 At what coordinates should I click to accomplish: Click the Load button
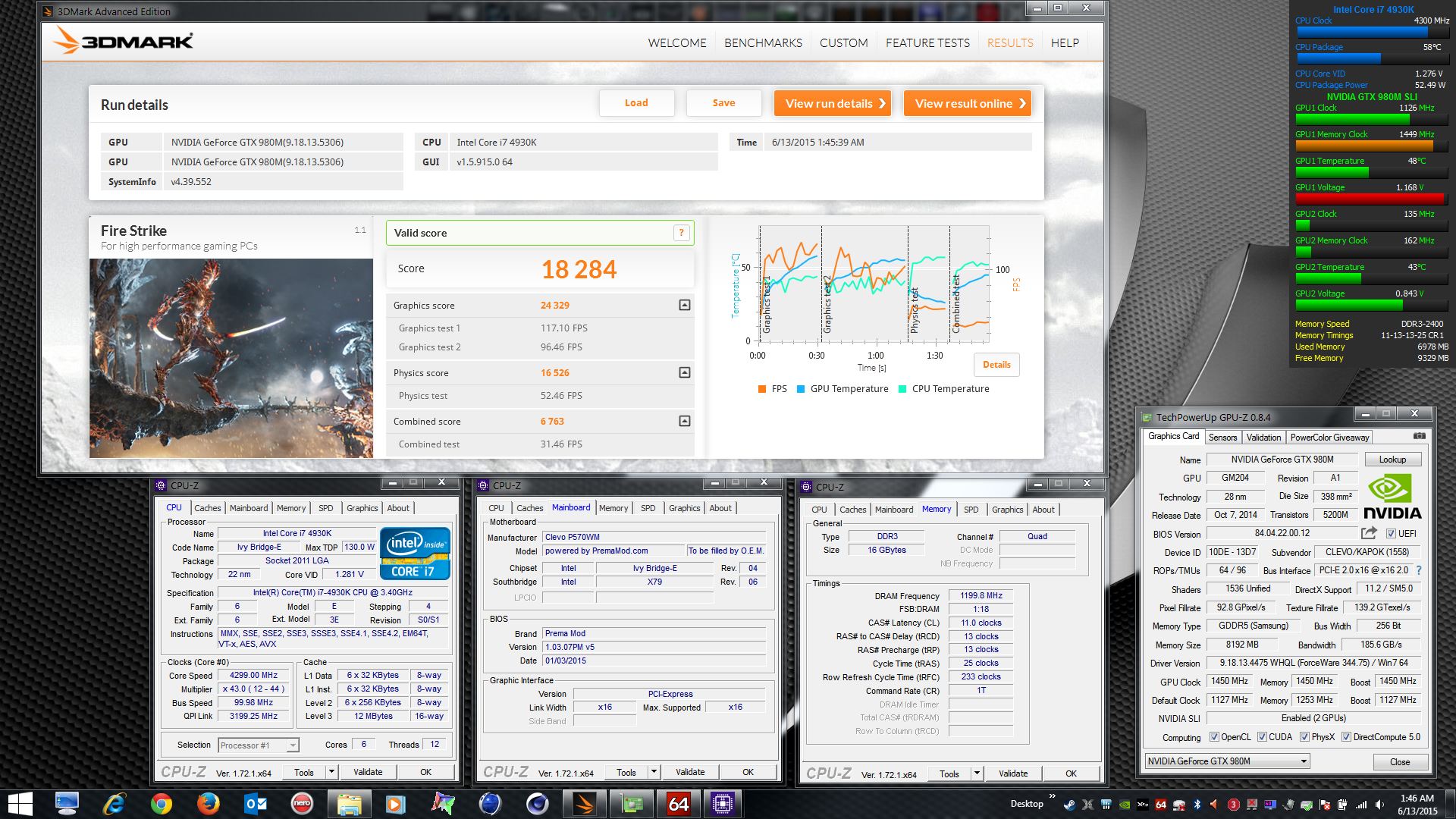[636, 103]
